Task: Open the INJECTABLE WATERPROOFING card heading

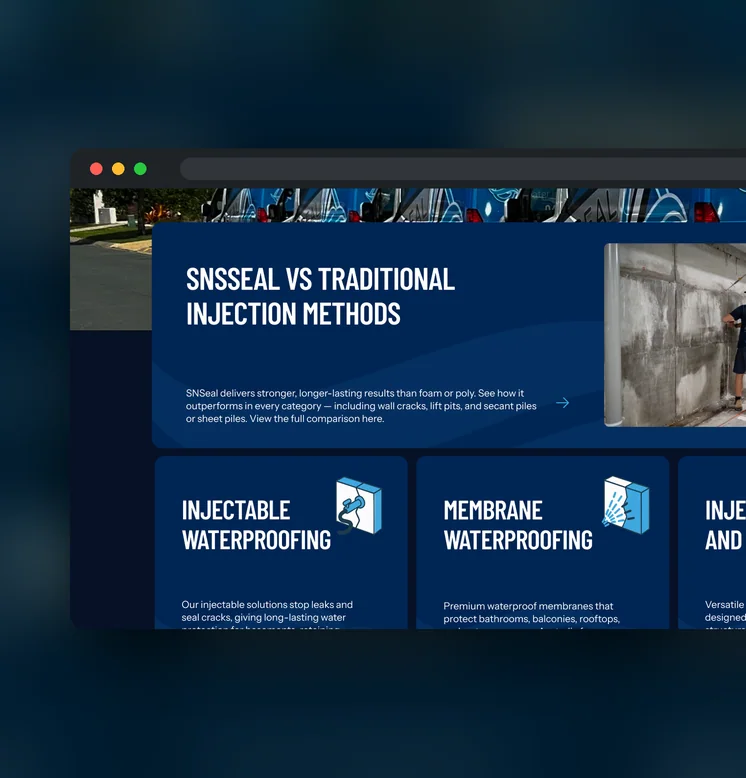Action: click(x=256, y=525)
